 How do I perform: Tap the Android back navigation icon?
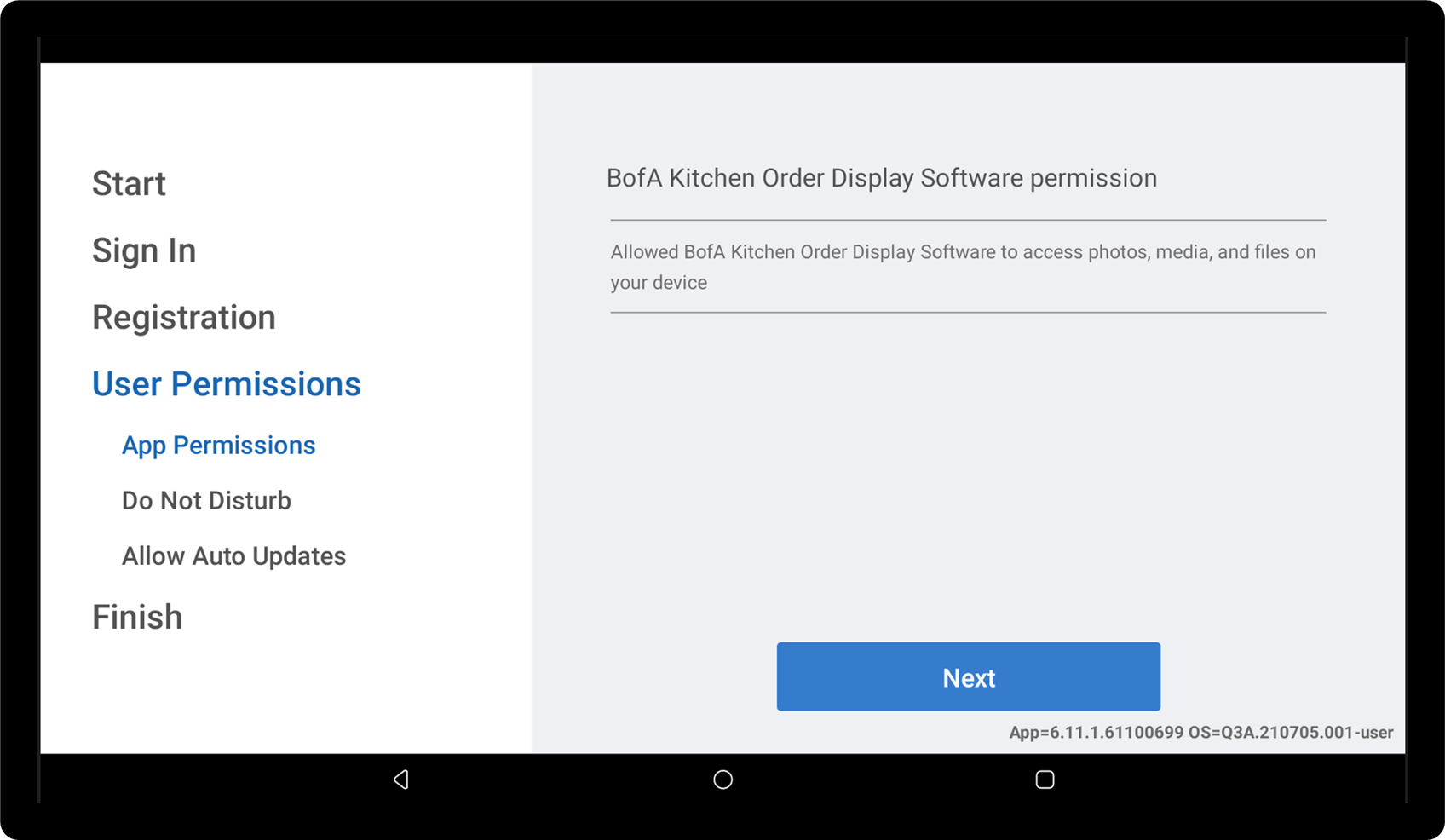tap(401, 780)
